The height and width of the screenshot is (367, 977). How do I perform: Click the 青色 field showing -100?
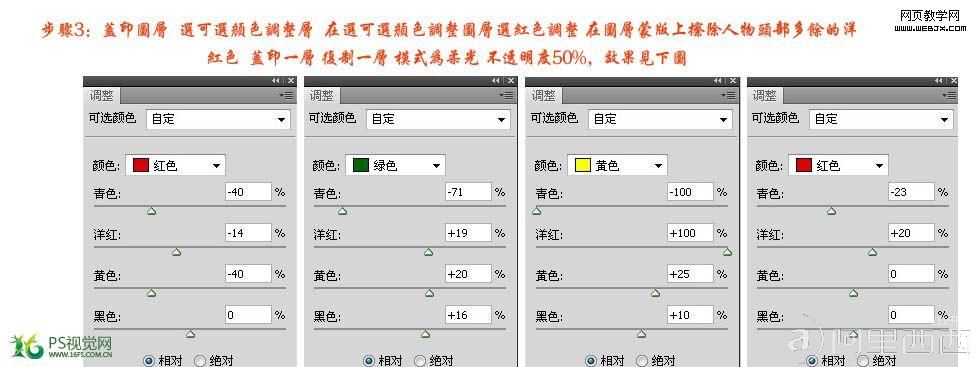point(690,192)
